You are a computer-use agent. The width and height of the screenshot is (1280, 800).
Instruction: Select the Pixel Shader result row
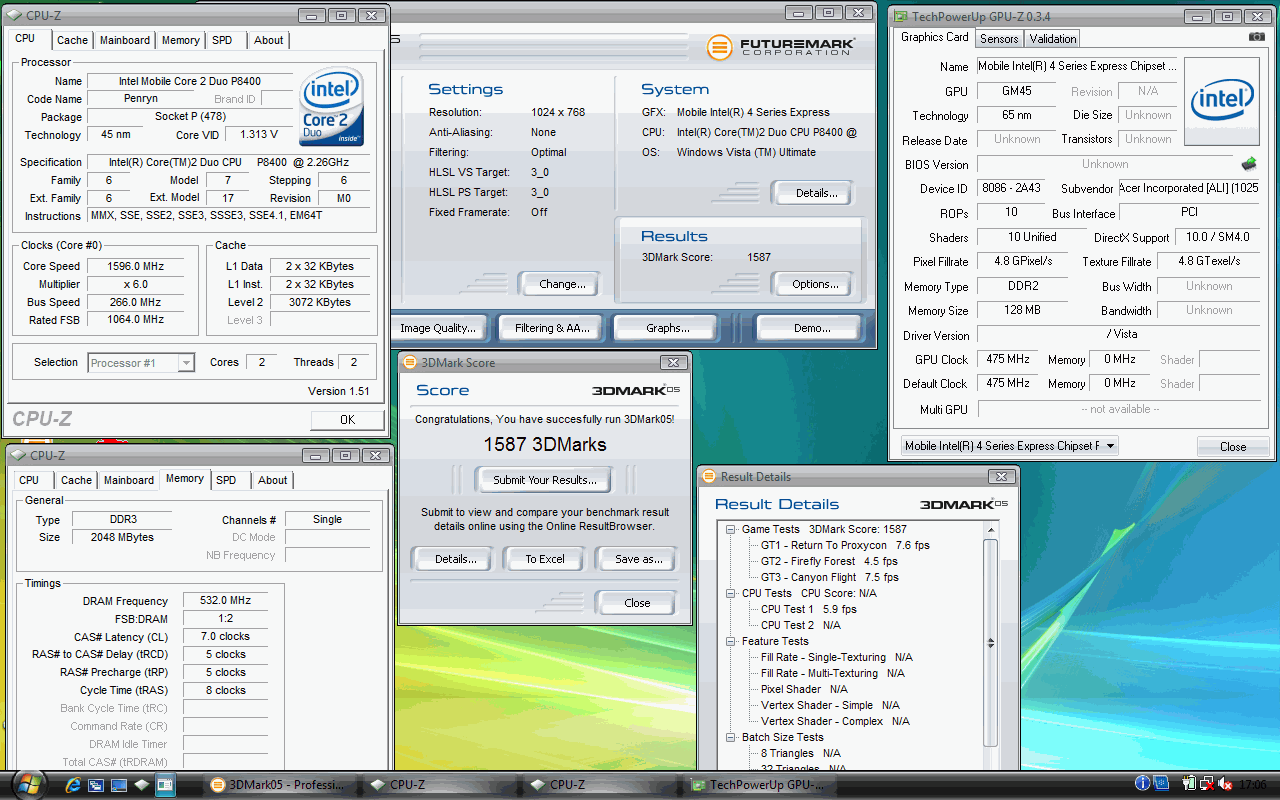804,690
